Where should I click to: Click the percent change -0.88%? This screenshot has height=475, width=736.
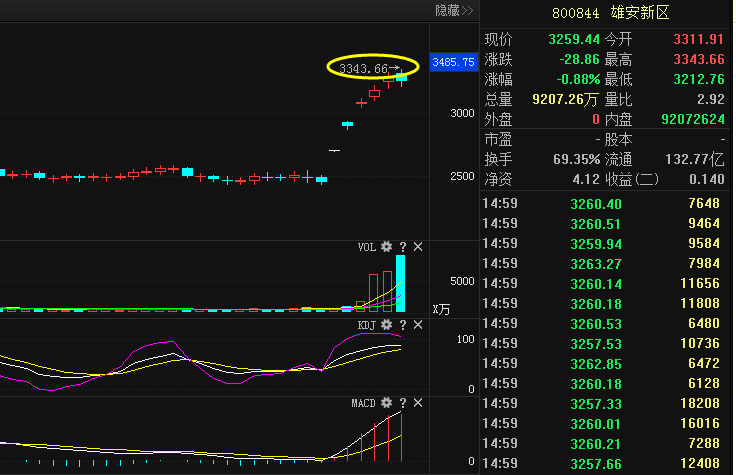click(x=578, y=79)
